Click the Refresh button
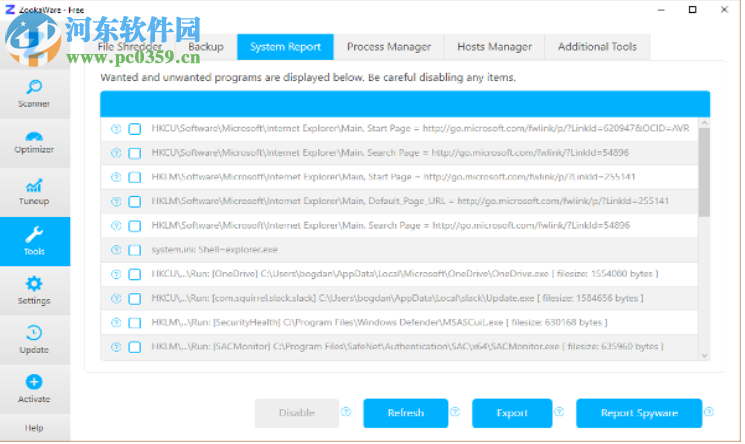This screenshot has width=745, height=444. (x=406, y=413)
